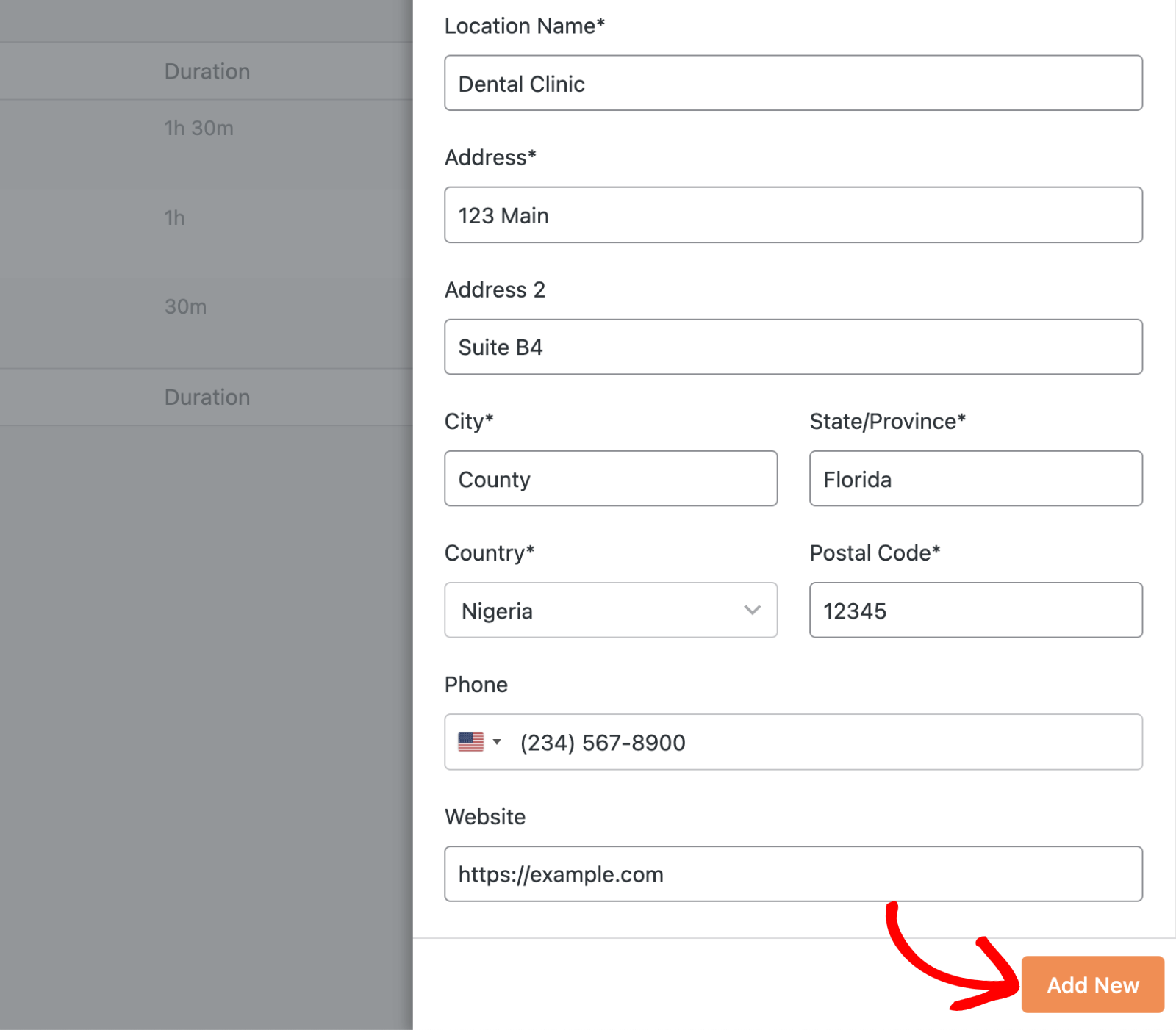This screenshot has width=1176, height=1030.
Task: Click the empty dimmed overlay below the table
Action: tap(206, 698)
